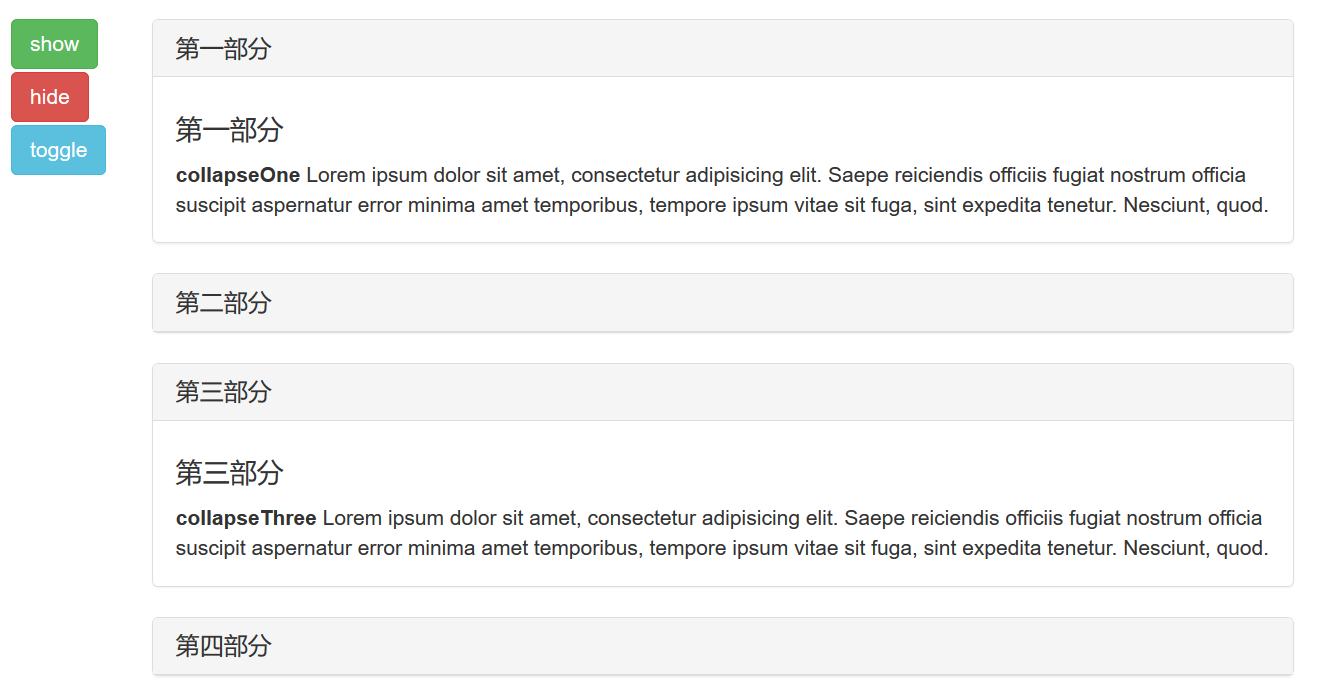This screenshot has width=1320, height=690.
Task: Collapse the 第三部分 panel header
Action: coord(222,391)
